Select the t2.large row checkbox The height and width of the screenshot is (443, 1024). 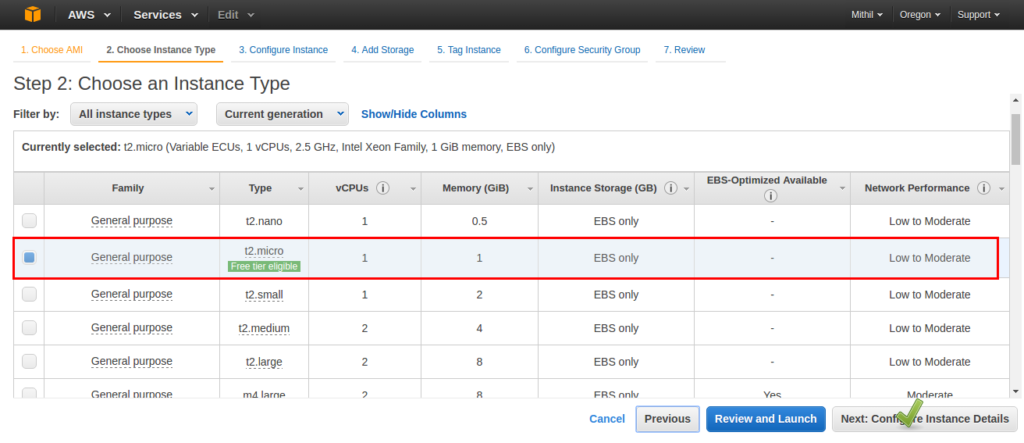click(29, 361)
